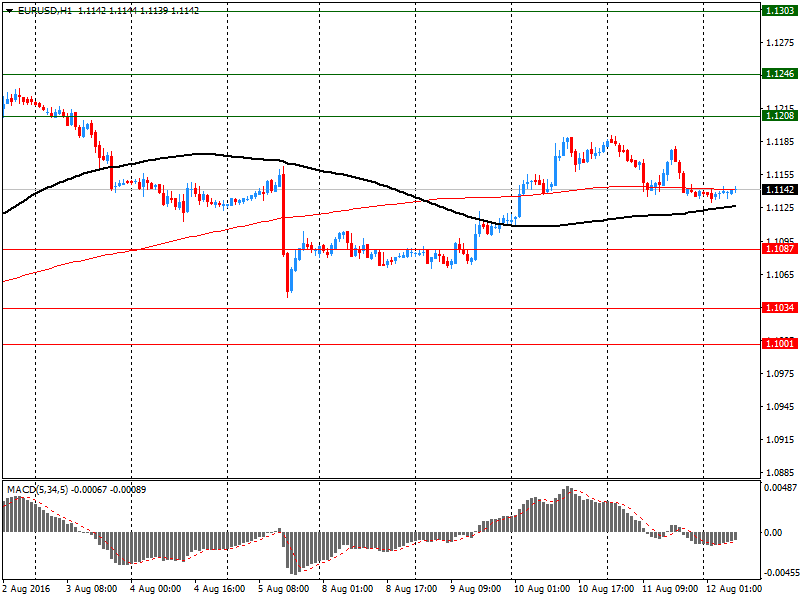Click the 1.0945 price axis value
The height and width of the screenshot is (600, 800).
click(x=780, y=407)
